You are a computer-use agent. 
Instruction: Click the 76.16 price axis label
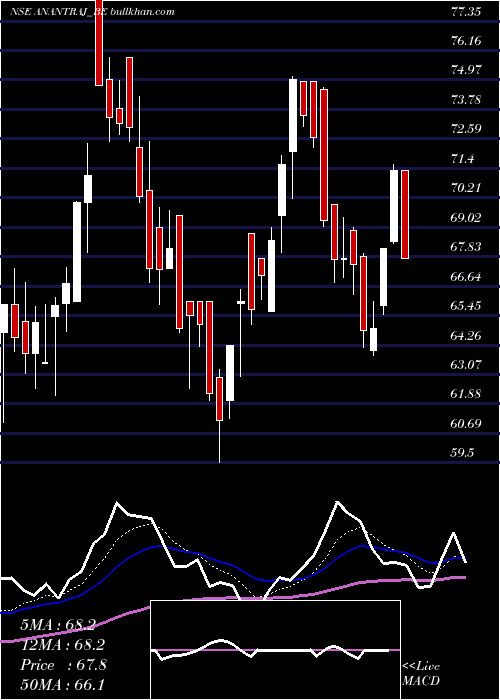tap(466, 41)
